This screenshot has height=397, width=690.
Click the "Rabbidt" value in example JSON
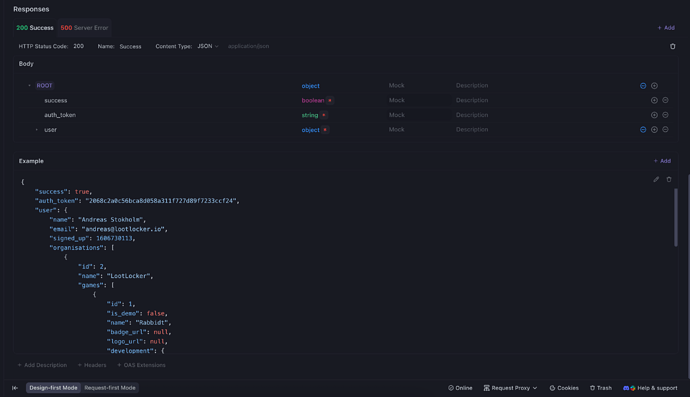[x=151, y=323]
